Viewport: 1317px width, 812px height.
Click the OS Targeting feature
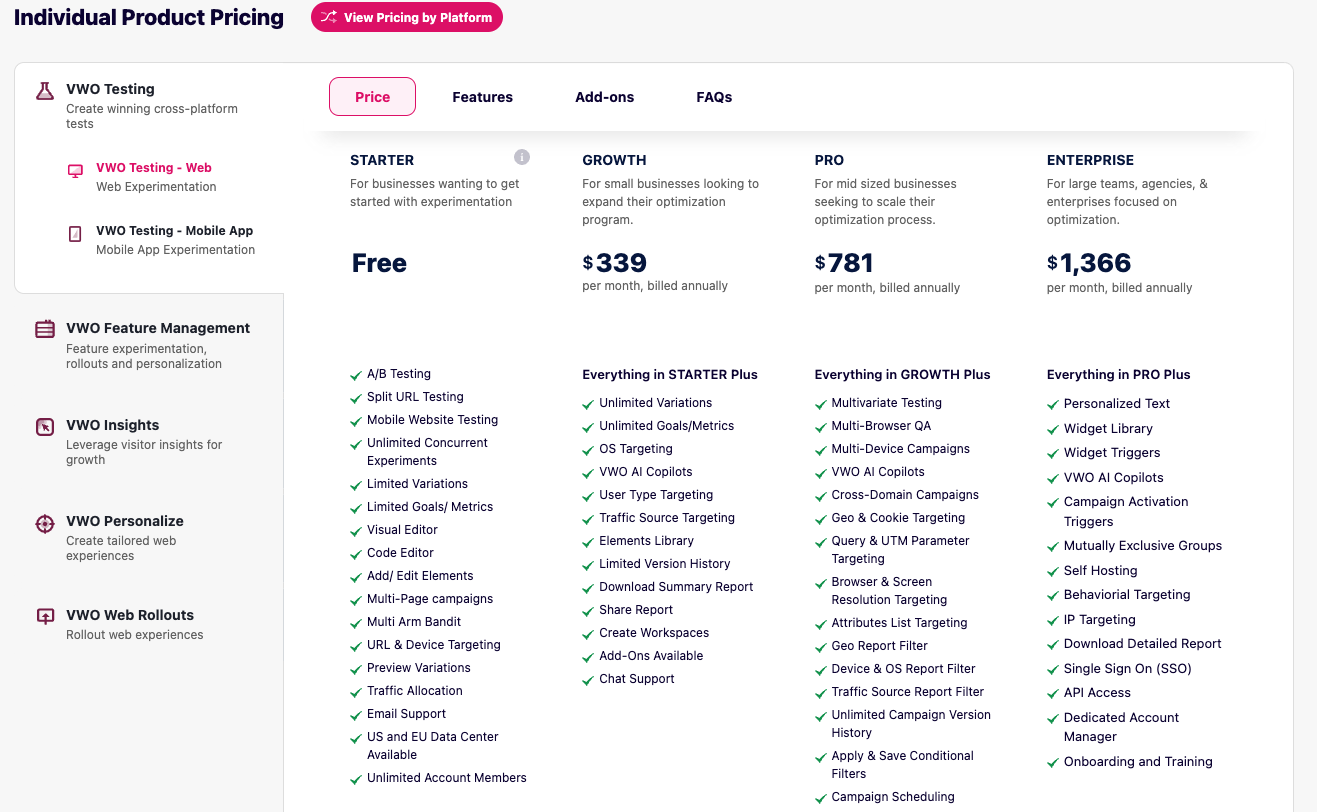636,449
